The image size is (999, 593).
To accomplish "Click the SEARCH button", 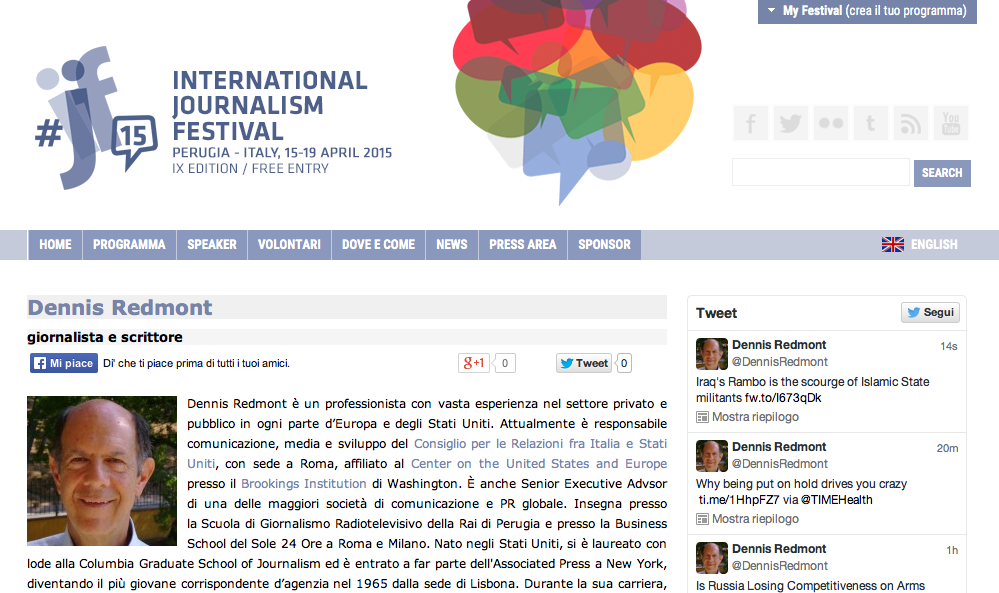I will click(942, 173).
